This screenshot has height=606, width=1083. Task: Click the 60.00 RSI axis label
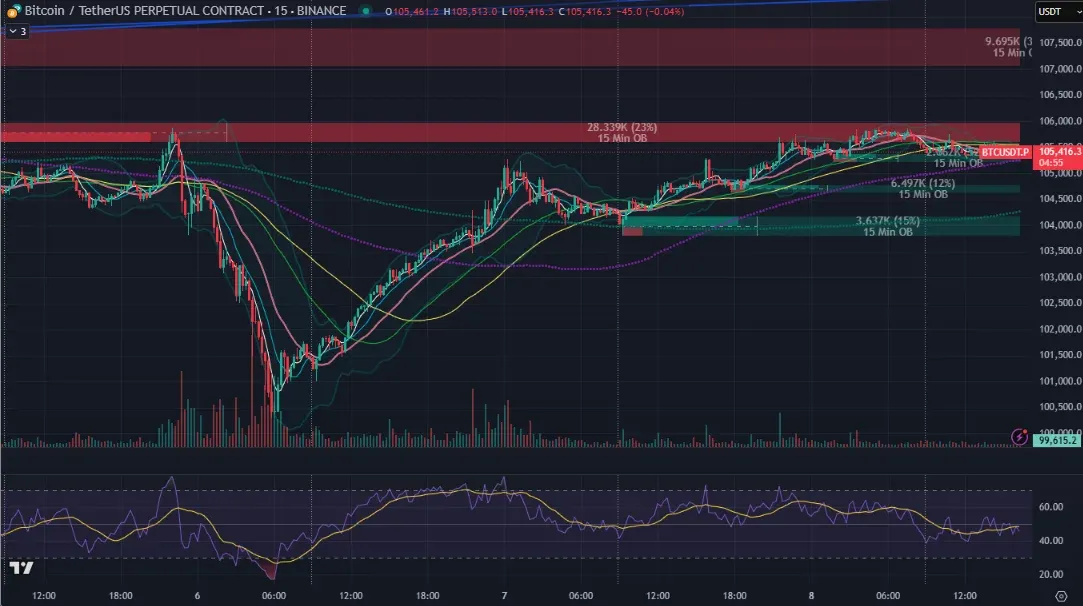1051,506
